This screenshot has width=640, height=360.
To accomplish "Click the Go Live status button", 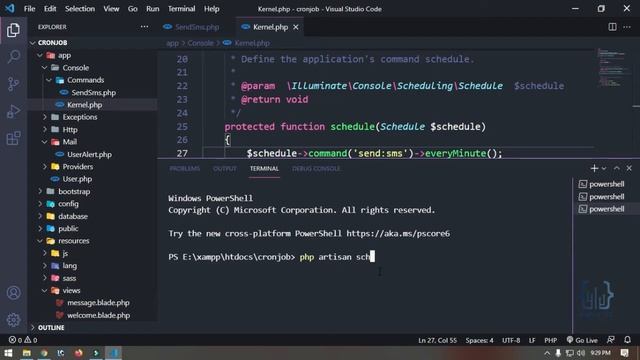I will click(x=582, y=340).
